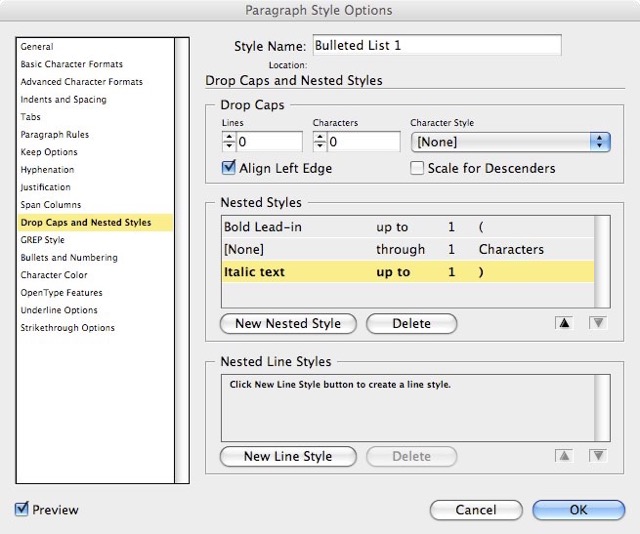Select the Italic text nested style row

coord(408,271)
